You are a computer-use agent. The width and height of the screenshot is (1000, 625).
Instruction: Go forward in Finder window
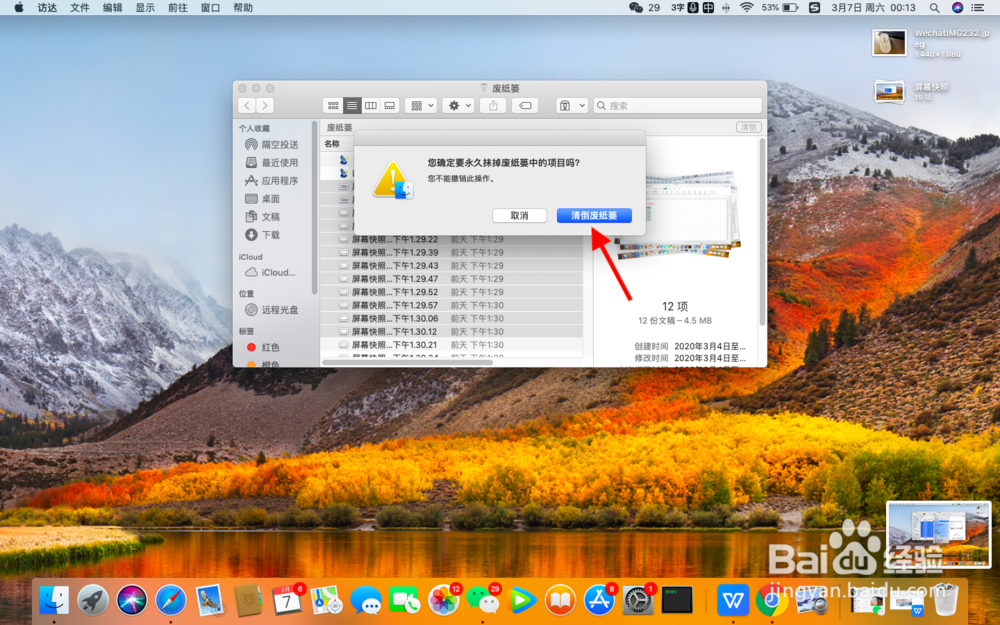pyautogui.click(x=265, y=106)
